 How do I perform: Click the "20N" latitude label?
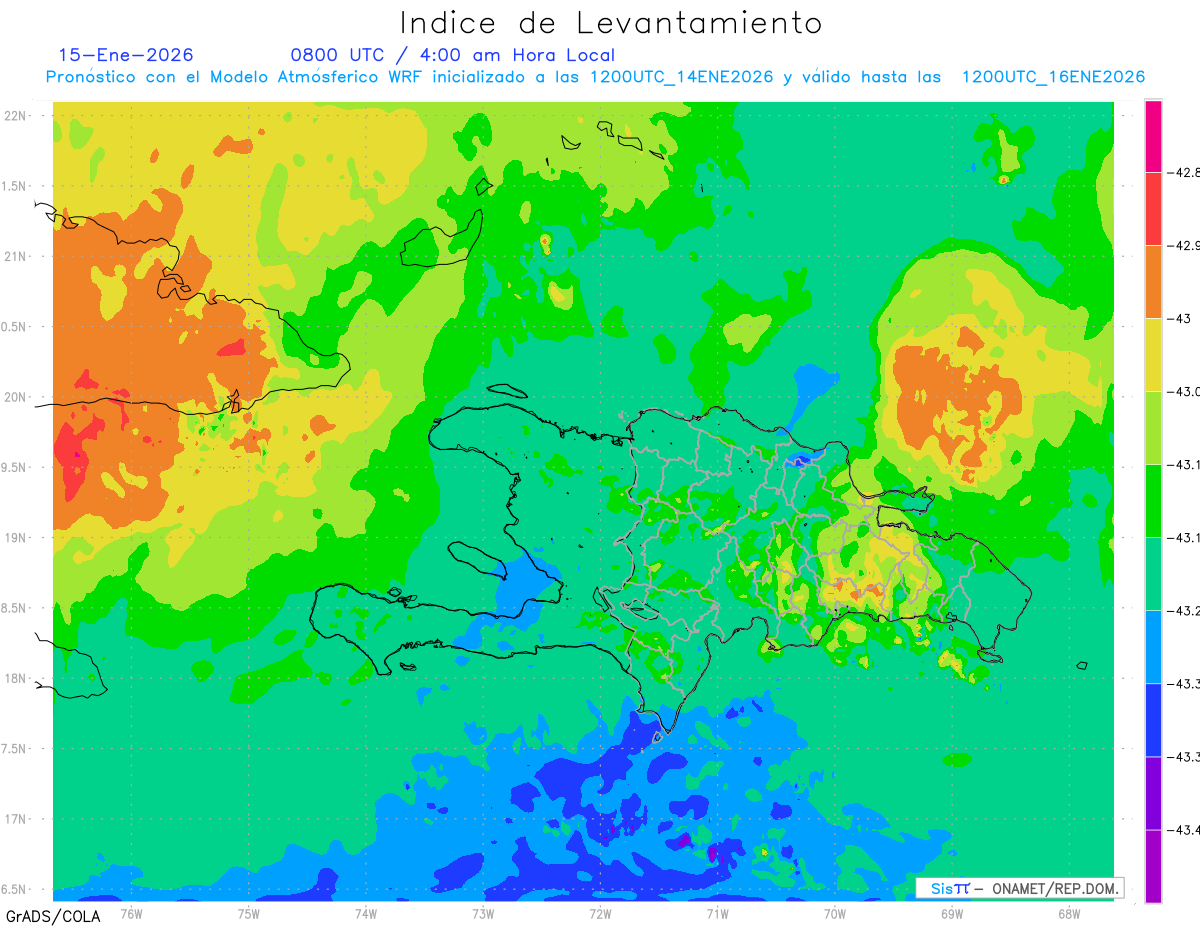click(17, 397)
